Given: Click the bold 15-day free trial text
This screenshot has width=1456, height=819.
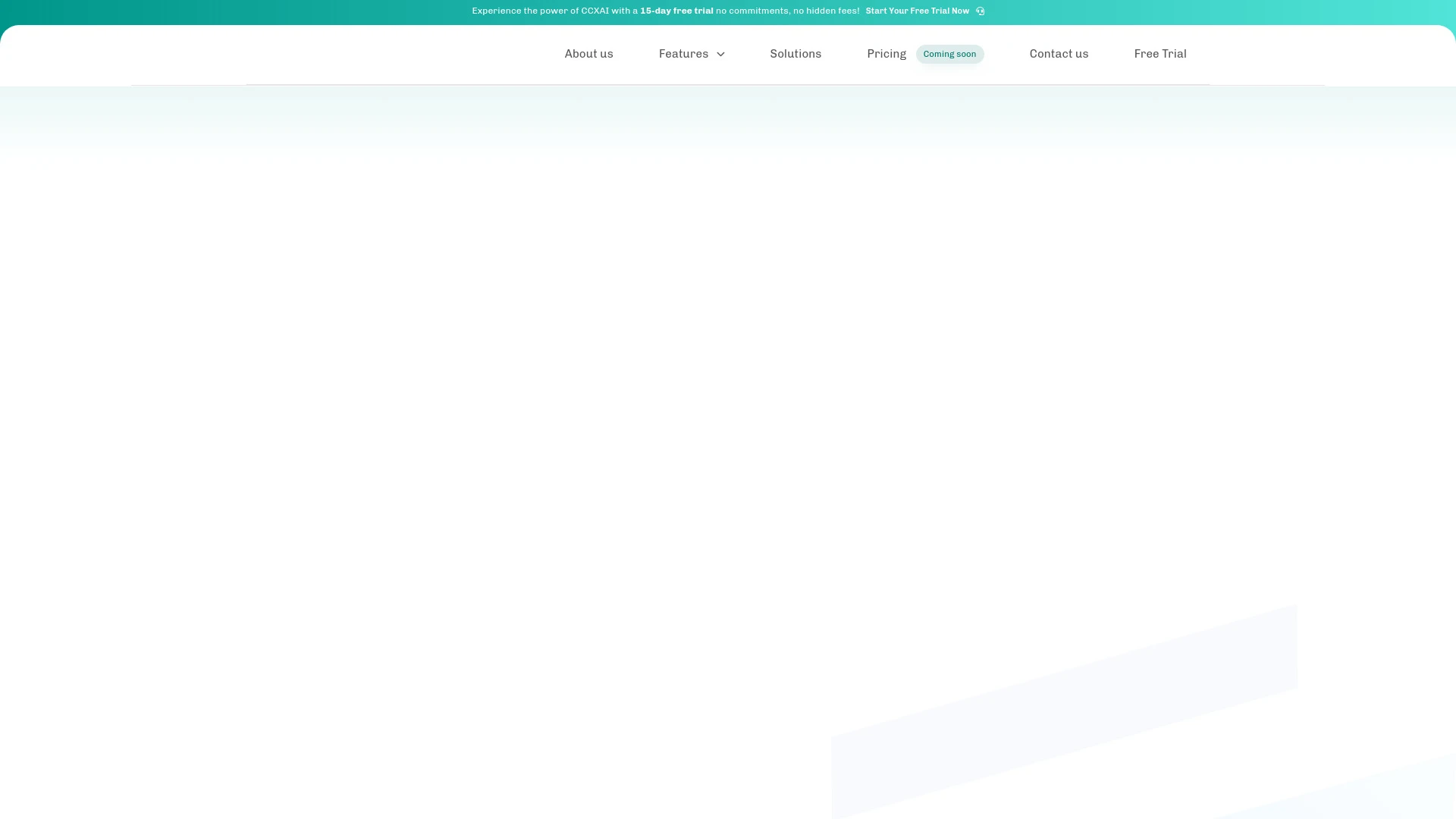Looking at the screenshot, I should (x=676, y=11).
